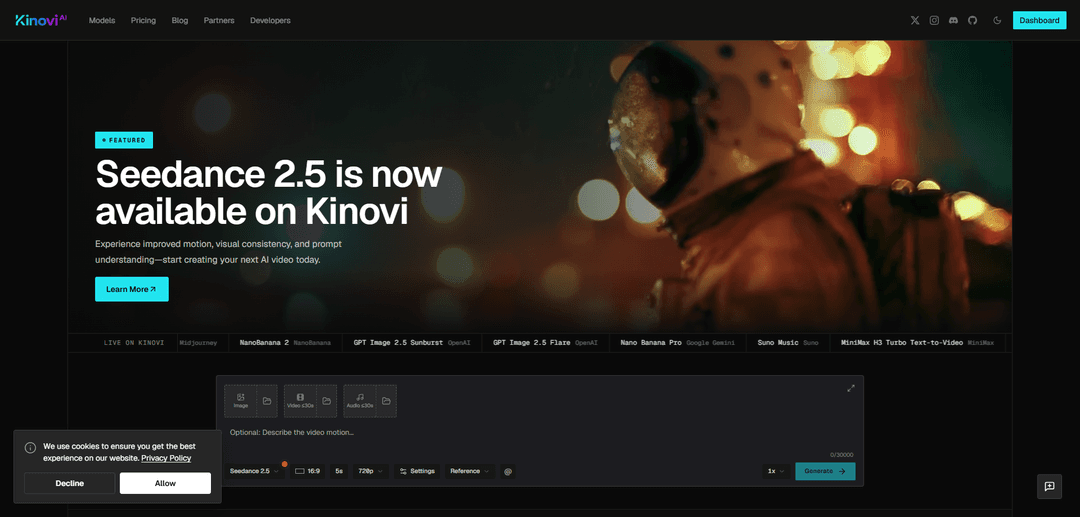Go to the Dashboard
The height and width of the screenshot is (517, 1080).
click(1039, 21)
